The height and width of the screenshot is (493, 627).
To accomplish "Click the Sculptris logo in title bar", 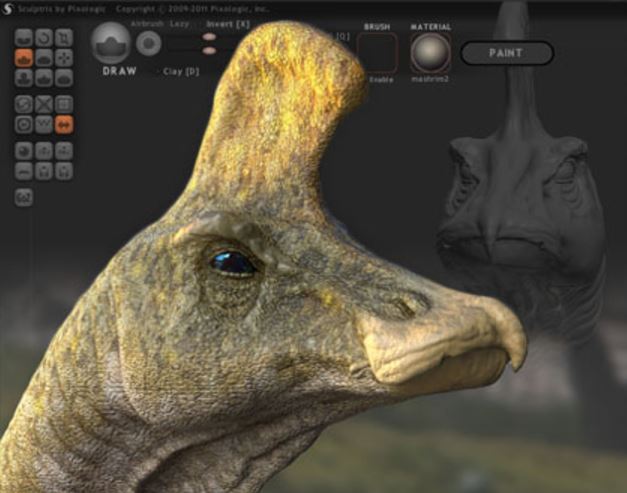I will [x=8, y=8].
